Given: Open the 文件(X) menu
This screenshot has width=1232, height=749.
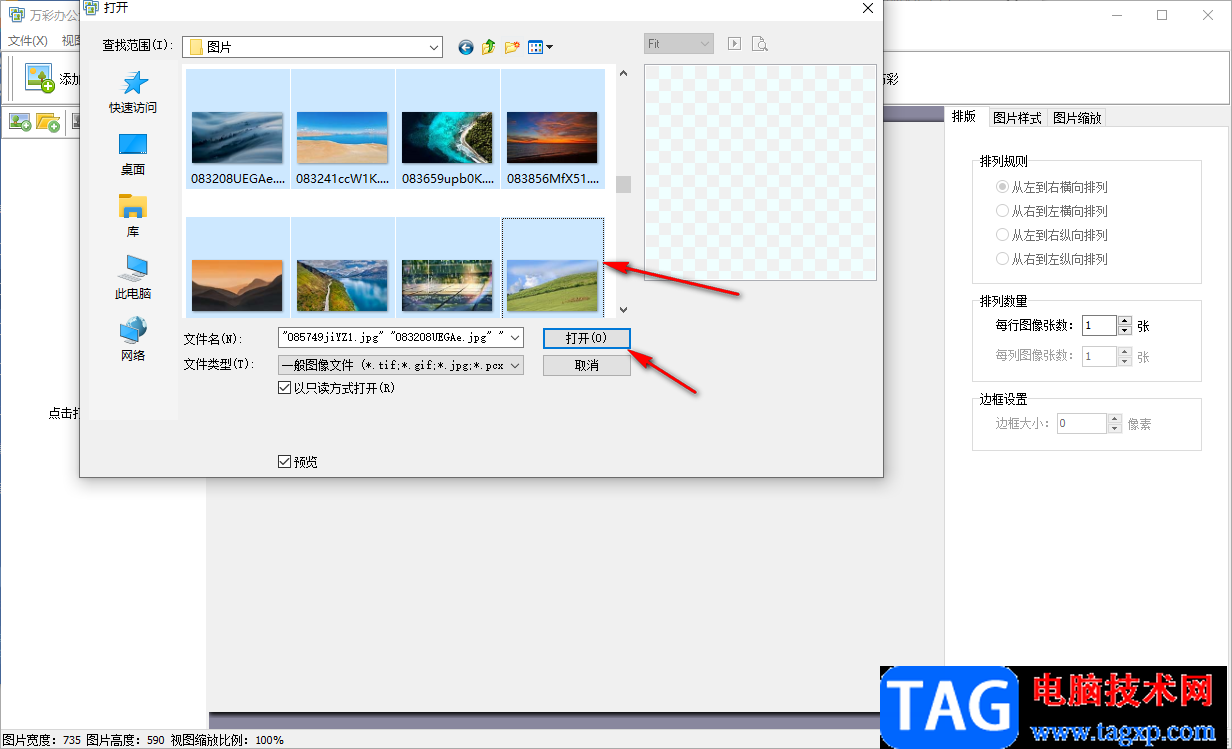Looking at the screenshot, I should [x=28, y=41].
